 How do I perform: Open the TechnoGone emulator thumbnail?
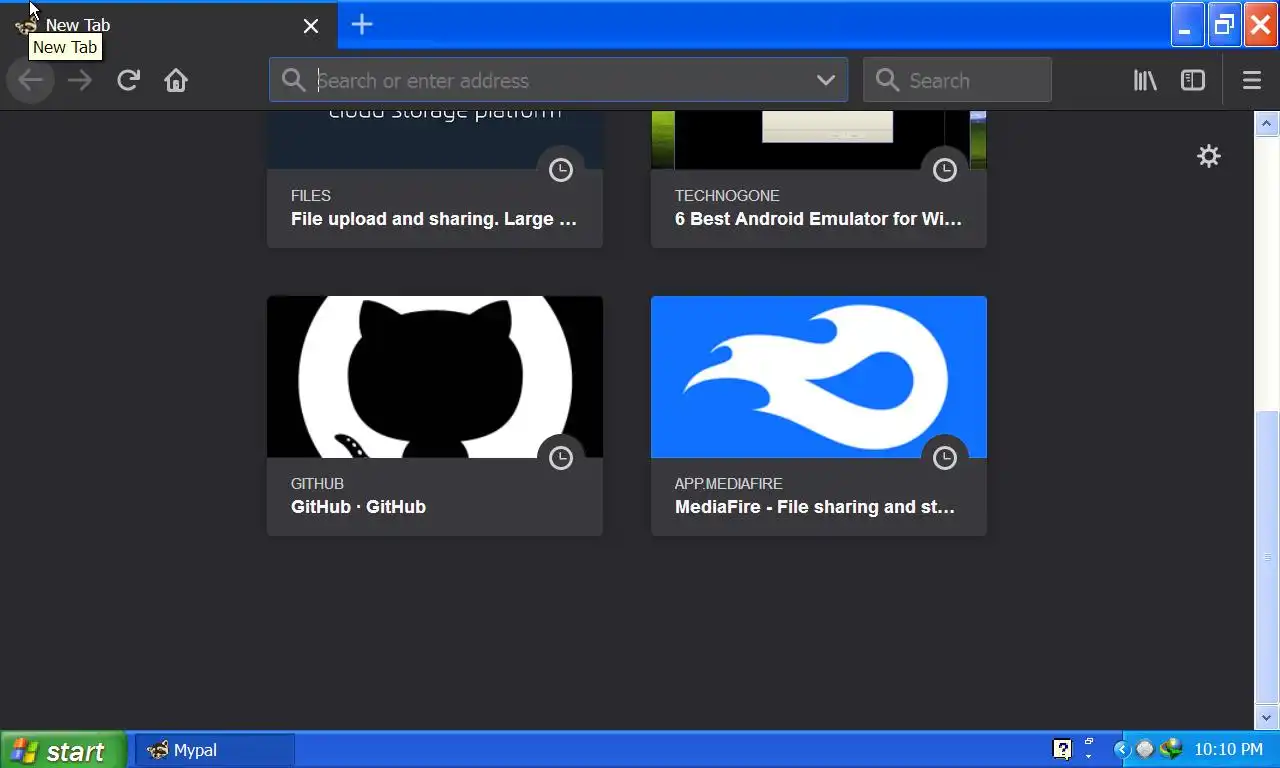(819, 140)
